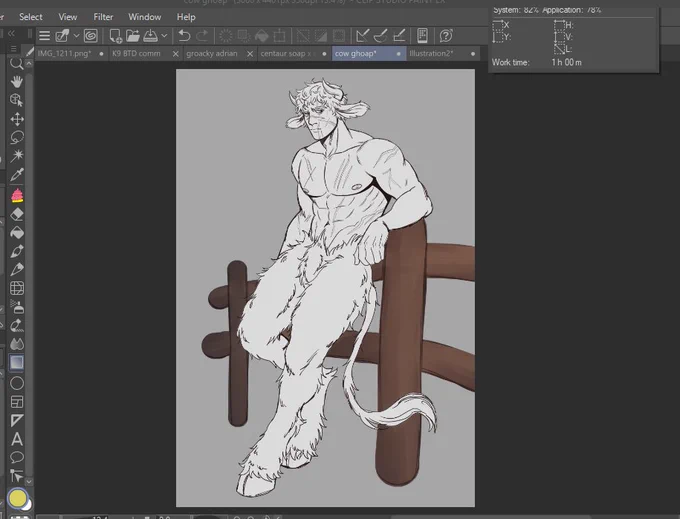This screenshot has width=680, height=519.
Task: Select the Fill bucket tool
Action: 16,232
